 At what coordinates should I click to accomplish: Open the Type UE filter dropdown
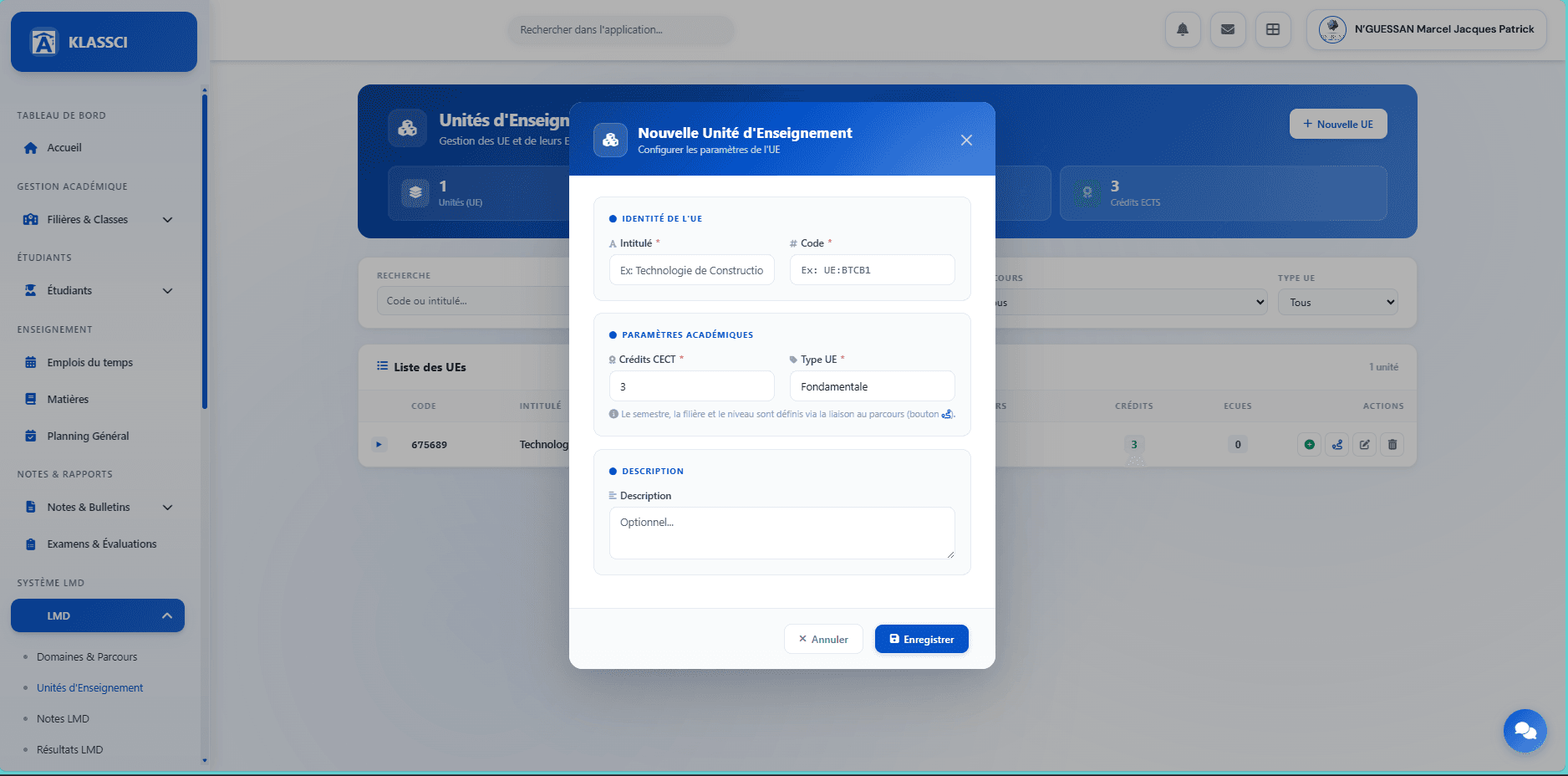(x=1337, y=303)
